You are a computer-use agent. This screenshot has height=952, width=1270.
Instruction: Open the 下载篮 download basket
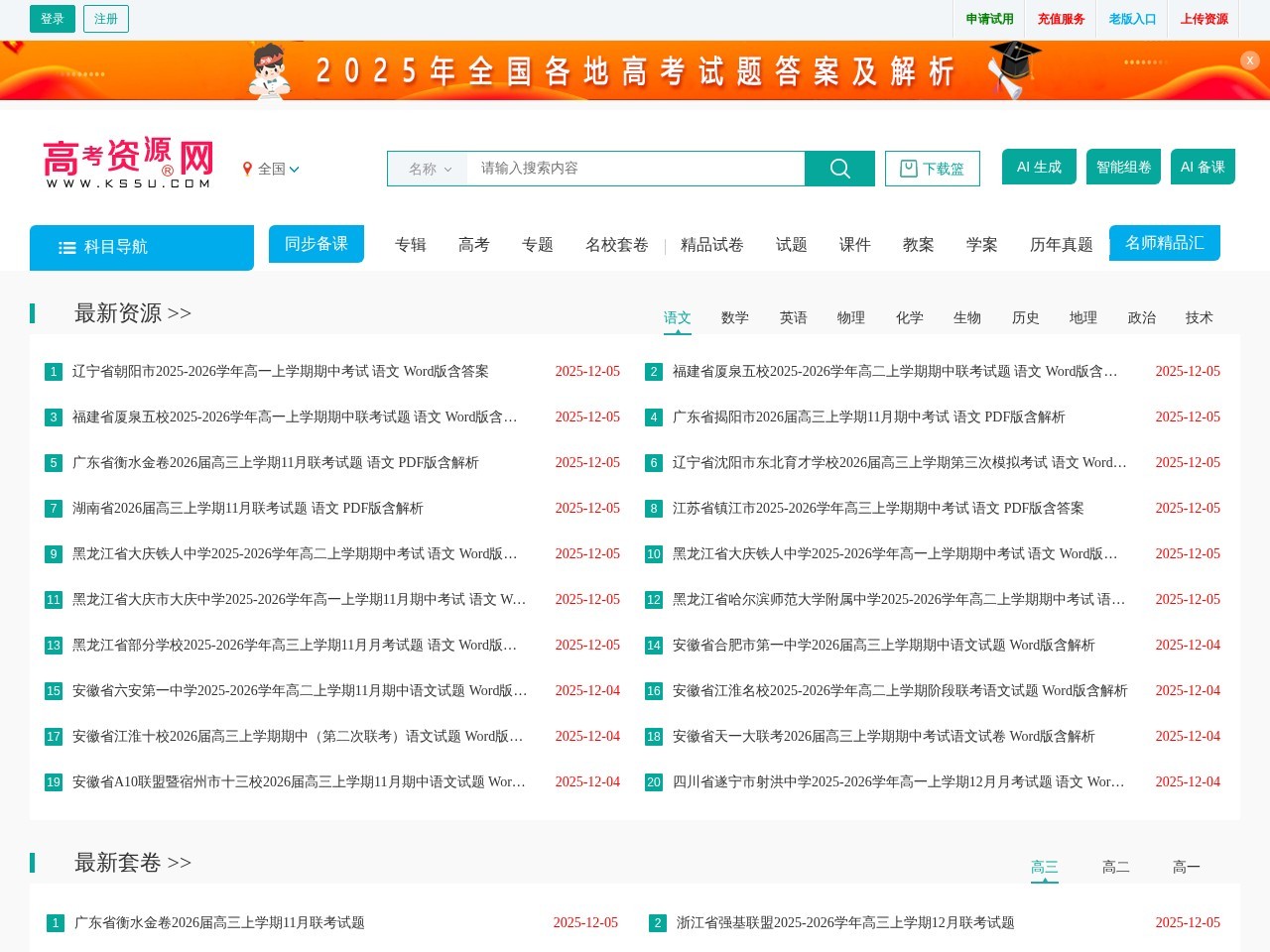[932, 168]
